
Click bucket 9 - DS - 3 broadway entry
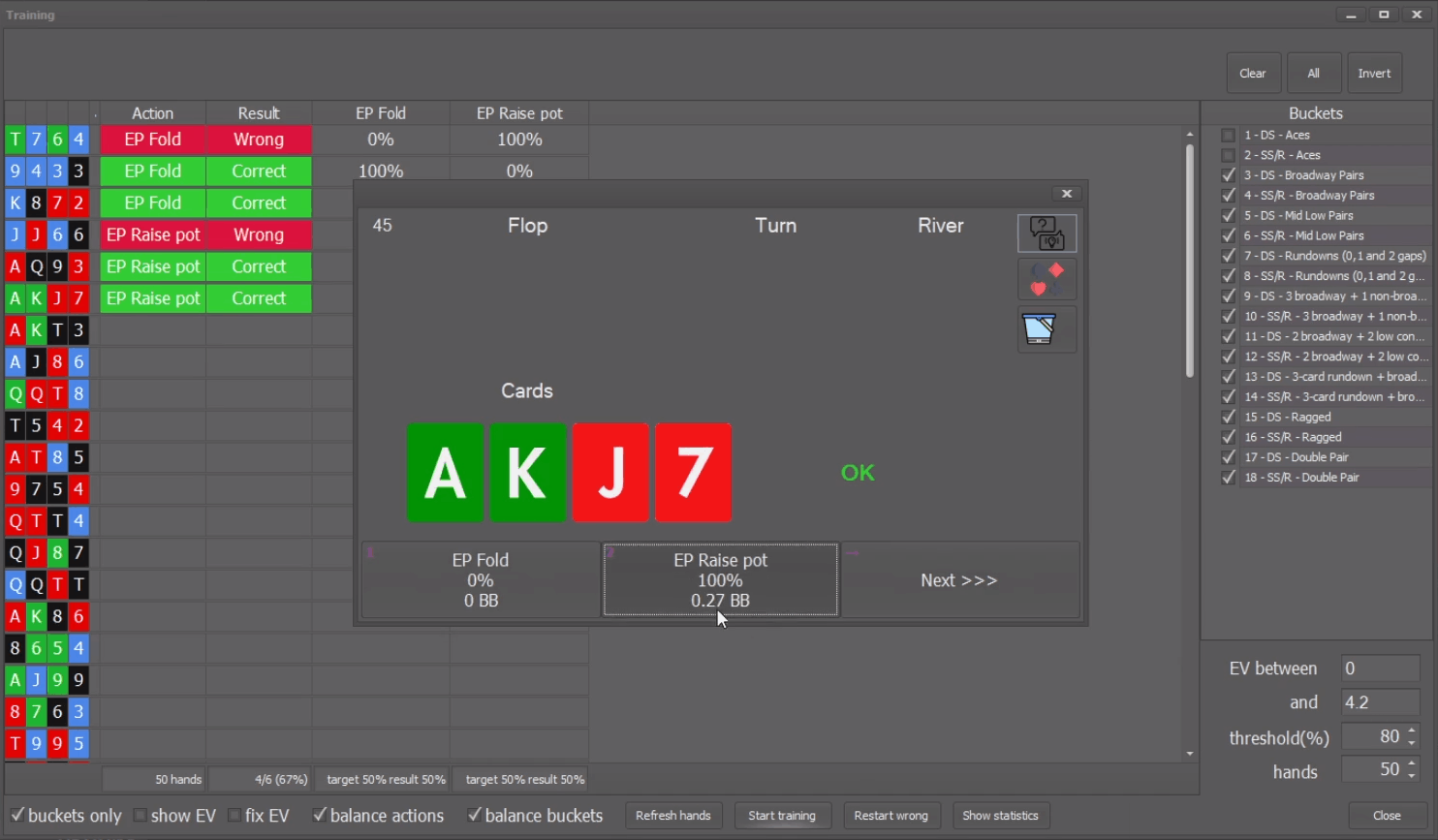point(1334,296)
